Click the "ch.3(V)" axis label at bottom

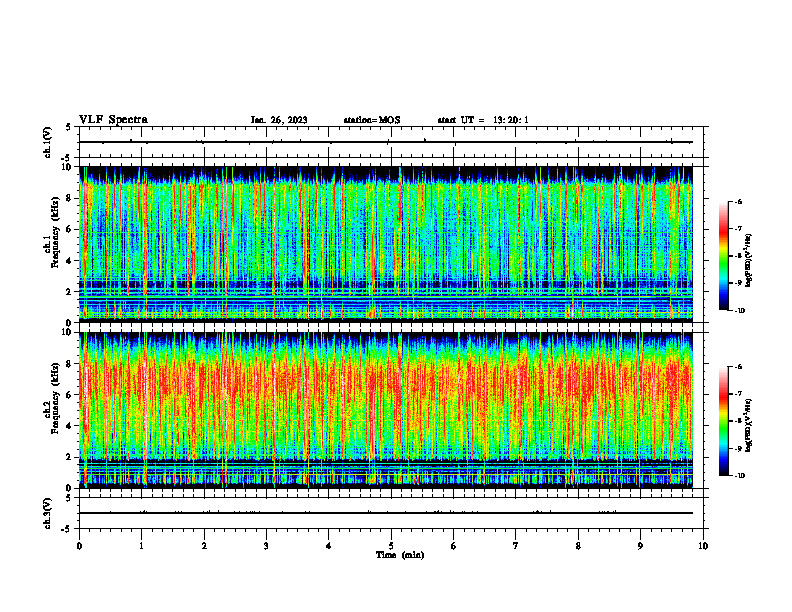(48, 513)
